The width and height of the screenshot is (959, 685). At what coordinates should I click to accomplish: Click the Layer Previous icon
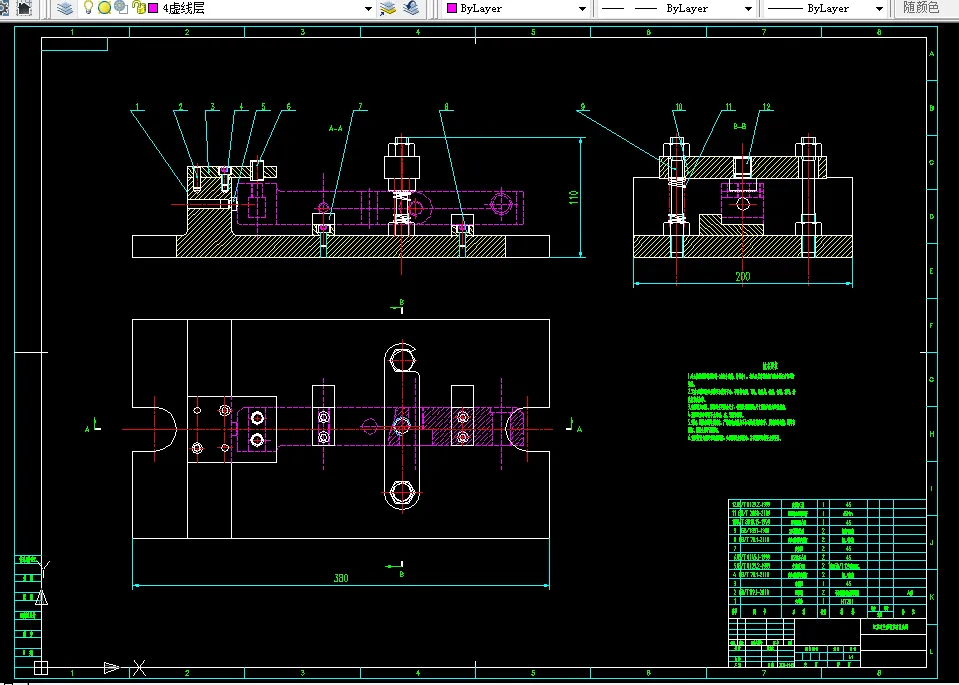point(412,8)
